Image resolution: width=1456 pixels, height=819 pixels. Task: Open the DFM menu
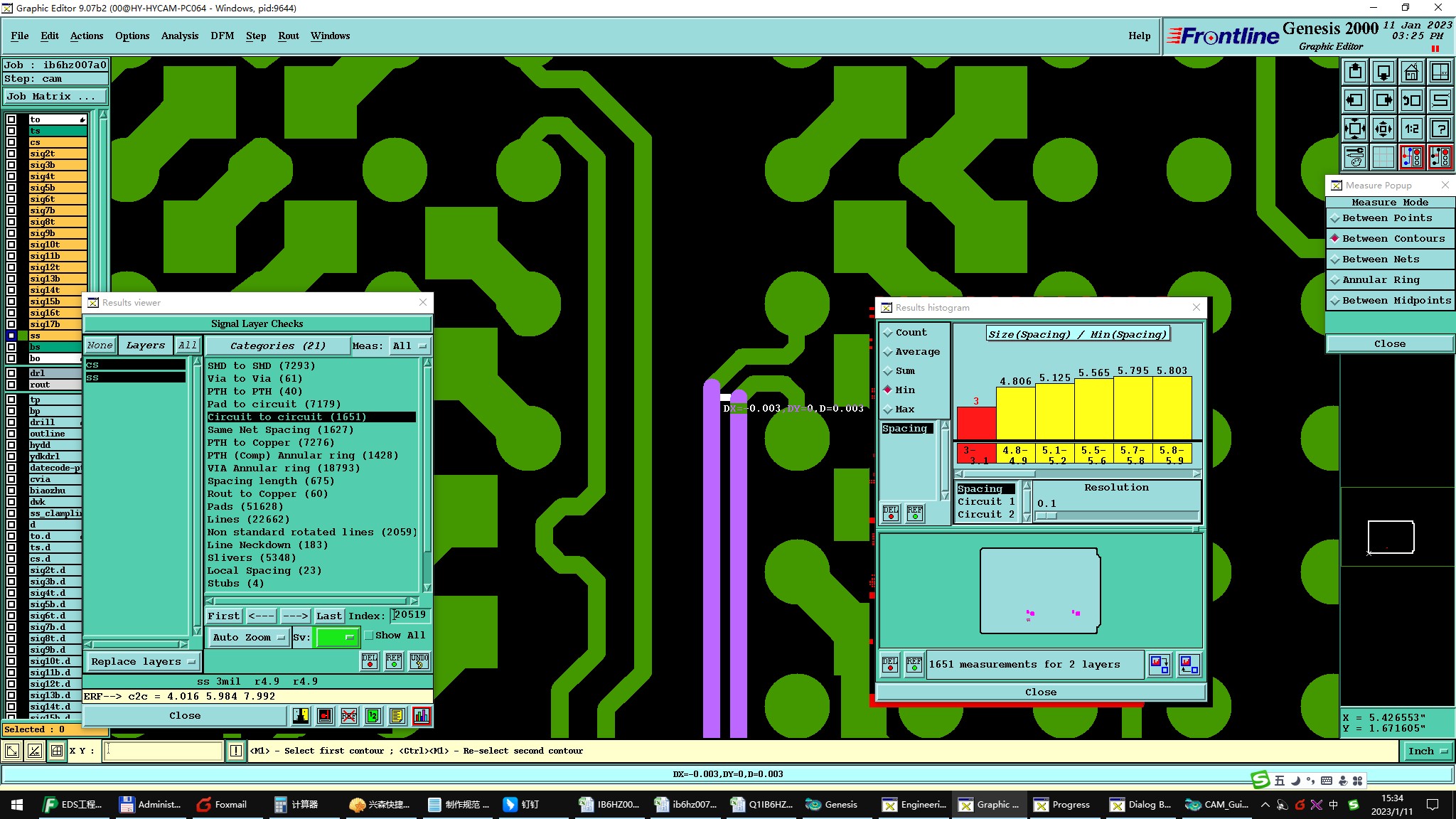222,36
